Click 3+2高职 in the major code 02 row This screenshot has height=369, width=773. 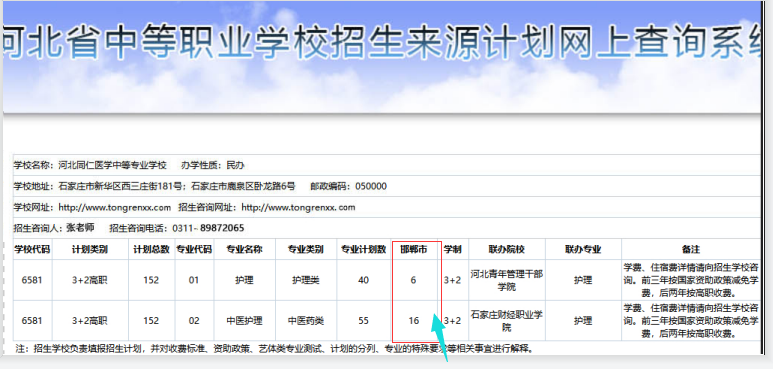pos(90,320)
